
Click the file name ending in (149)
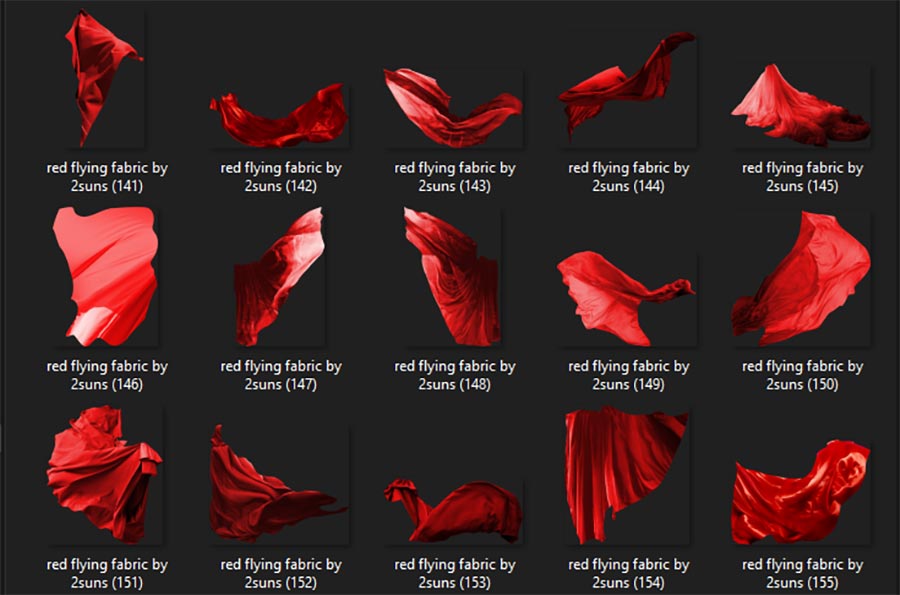[x=629, y=375]
